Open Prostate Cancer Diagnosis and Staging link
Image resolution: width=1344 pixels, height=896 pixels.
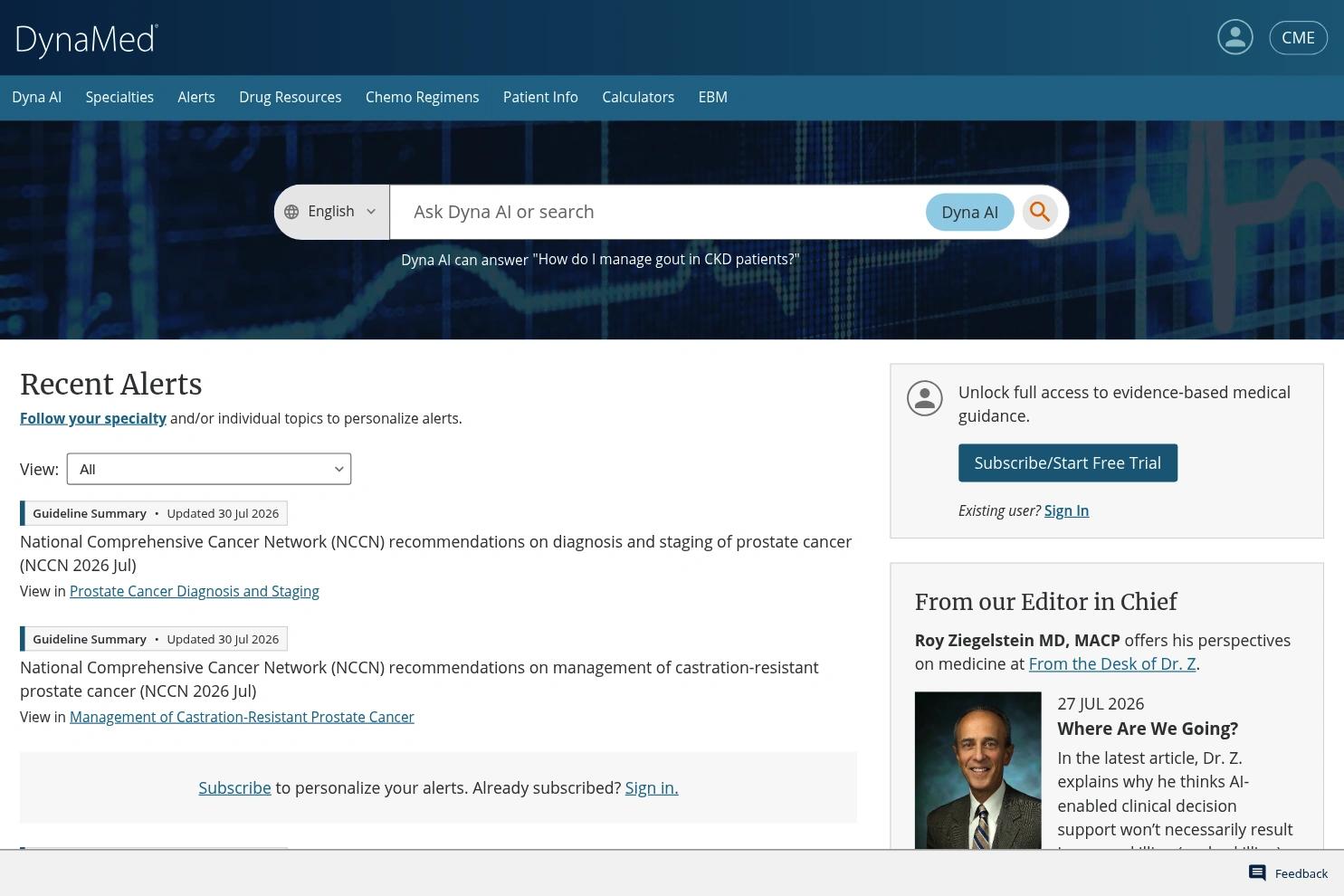[x=195, y=591]
